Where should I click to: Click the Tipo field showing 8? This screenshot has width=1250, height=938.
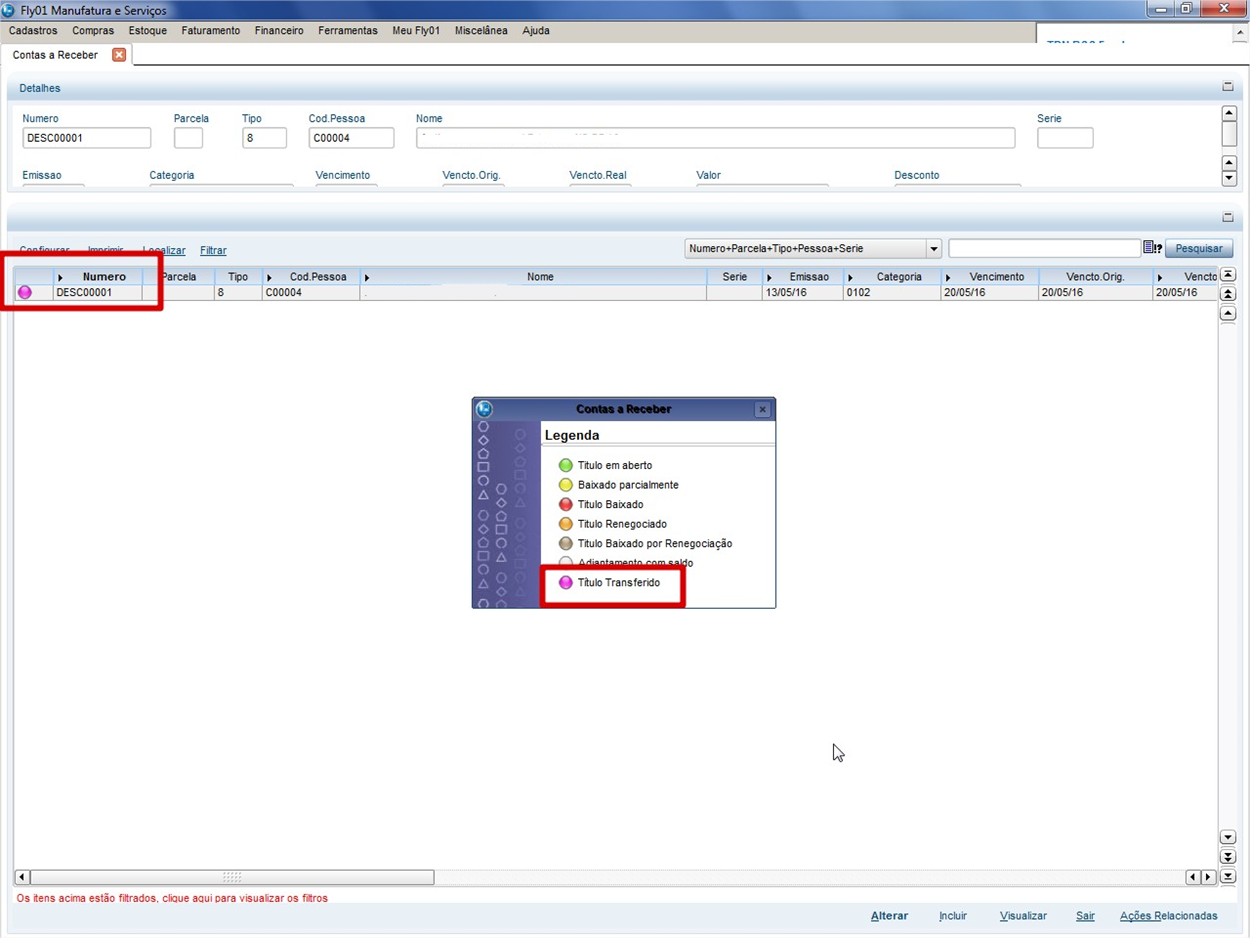[264, 138]
